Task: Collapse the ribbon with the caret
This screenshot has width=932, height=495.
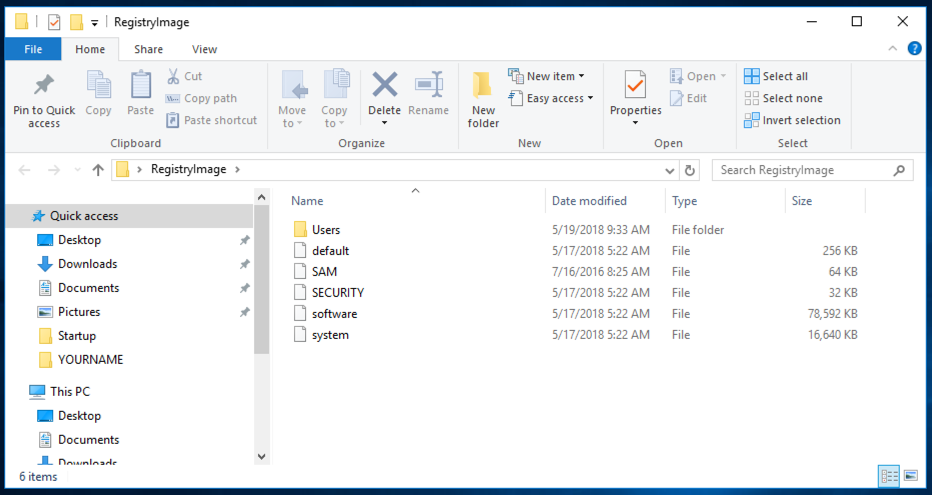Action: [x=892, y=49]
